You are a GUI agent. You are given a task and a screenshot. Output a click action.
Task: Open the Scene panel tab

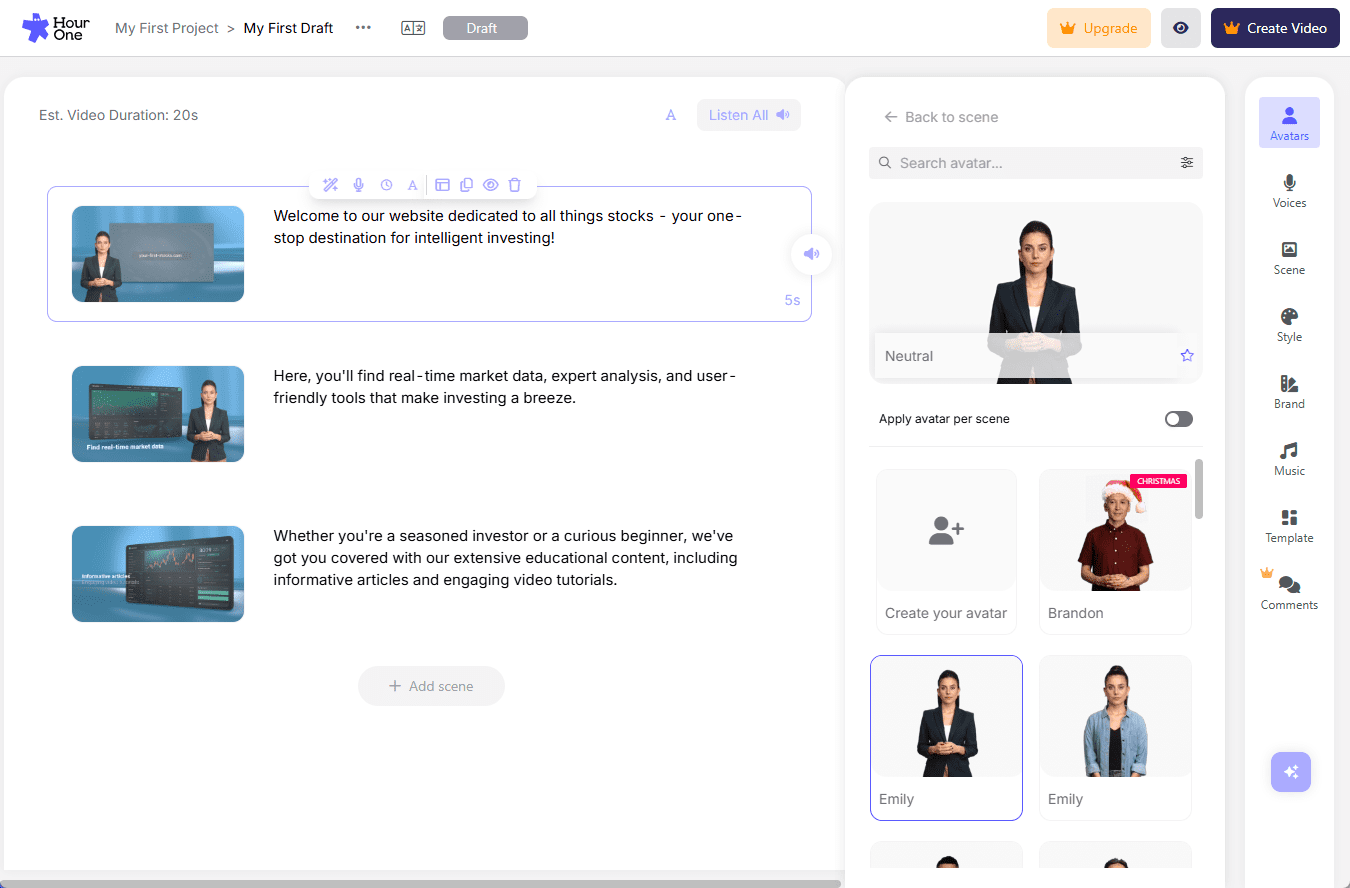point(1289,257)
